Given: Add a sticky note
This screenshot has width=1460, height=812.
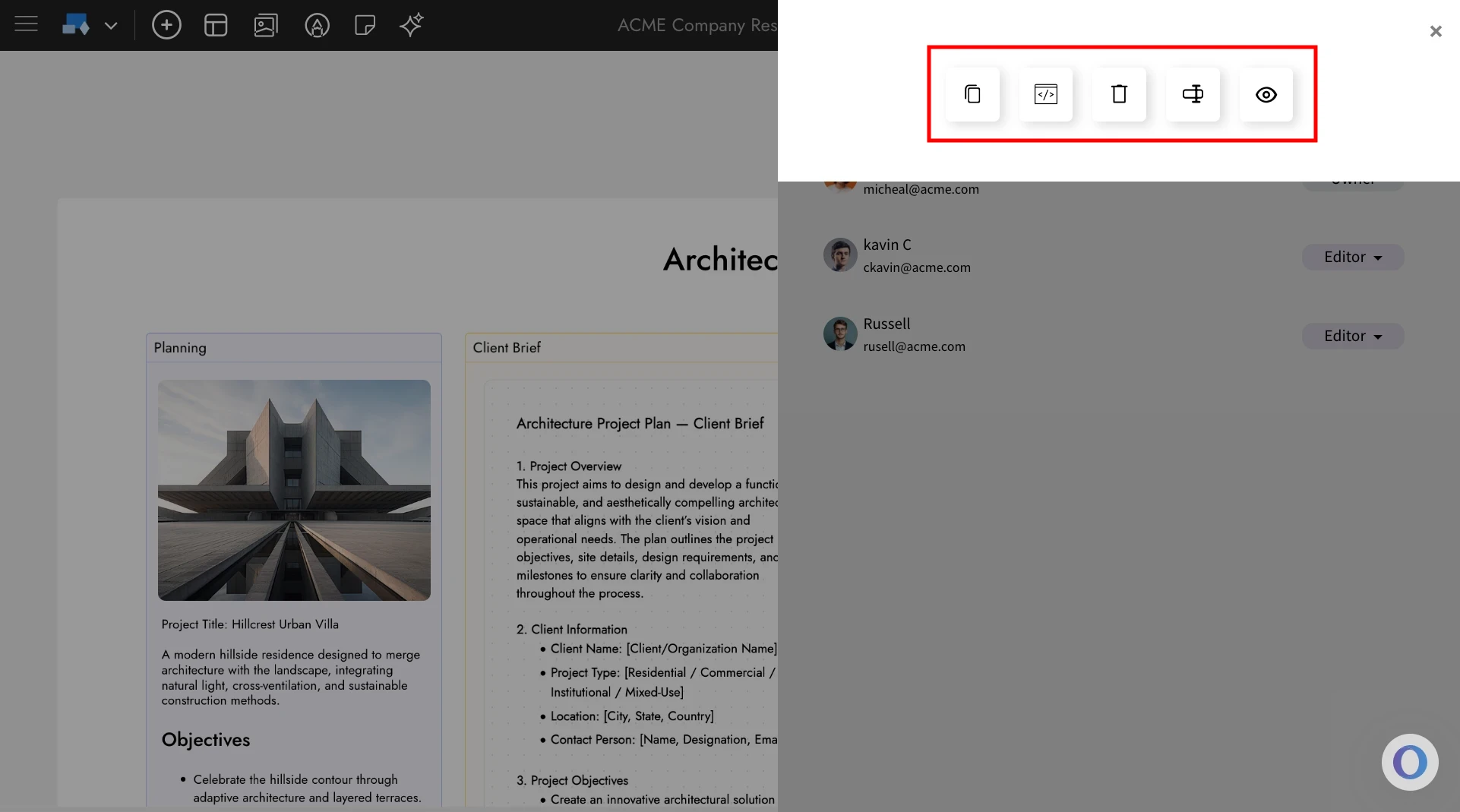Looking at the screenshot, I should (x=365, y=25).
